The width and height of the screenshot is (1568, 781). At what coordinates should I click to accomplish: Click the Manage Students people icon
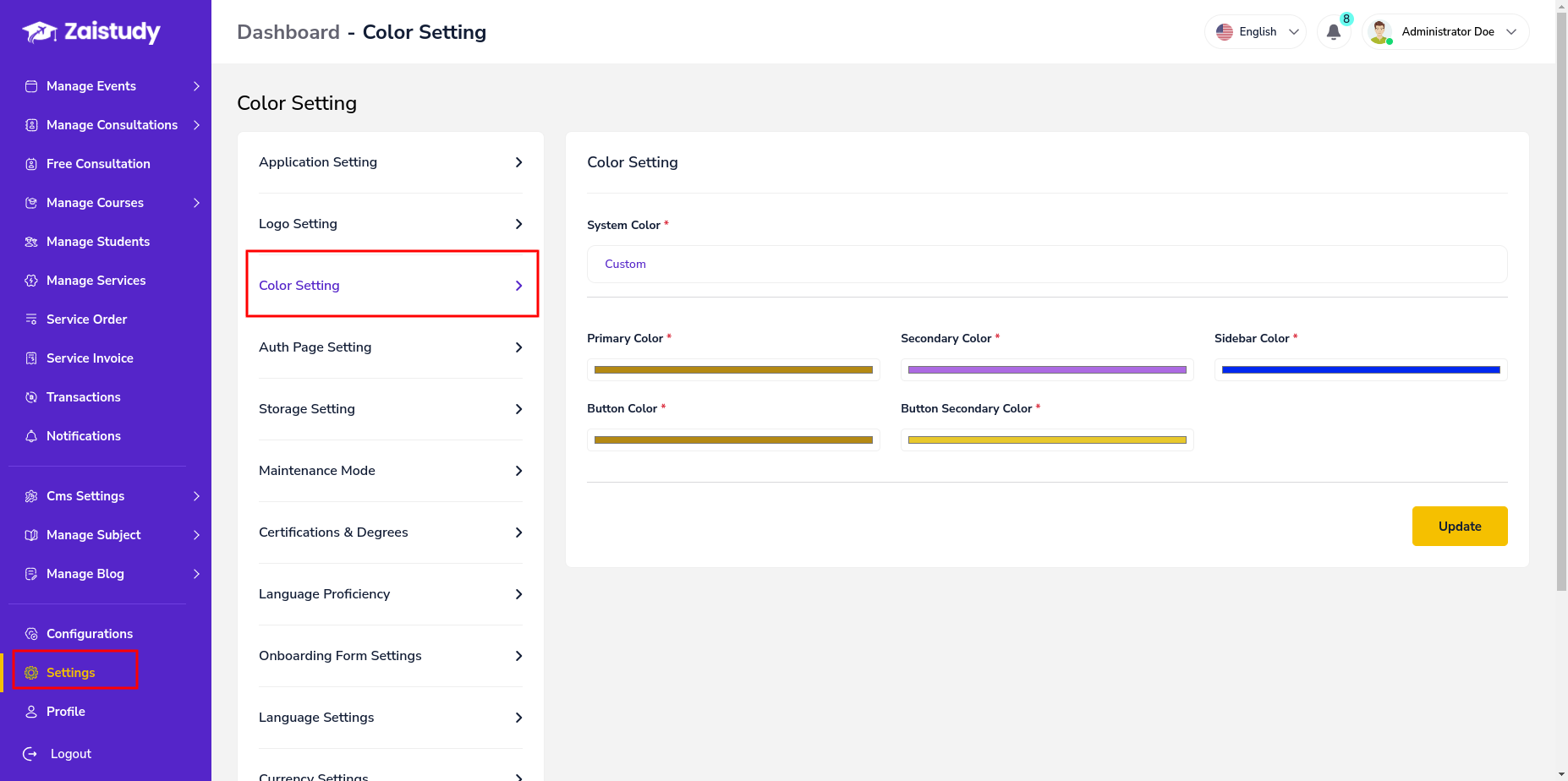coord(31,242)
